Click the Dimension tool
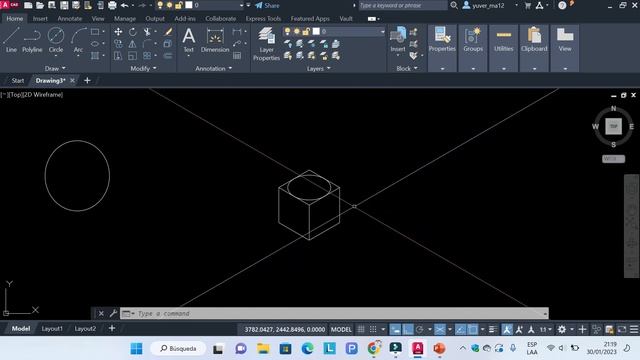Image resolution: width=640 pixels, height=360 pixels. 215,40
